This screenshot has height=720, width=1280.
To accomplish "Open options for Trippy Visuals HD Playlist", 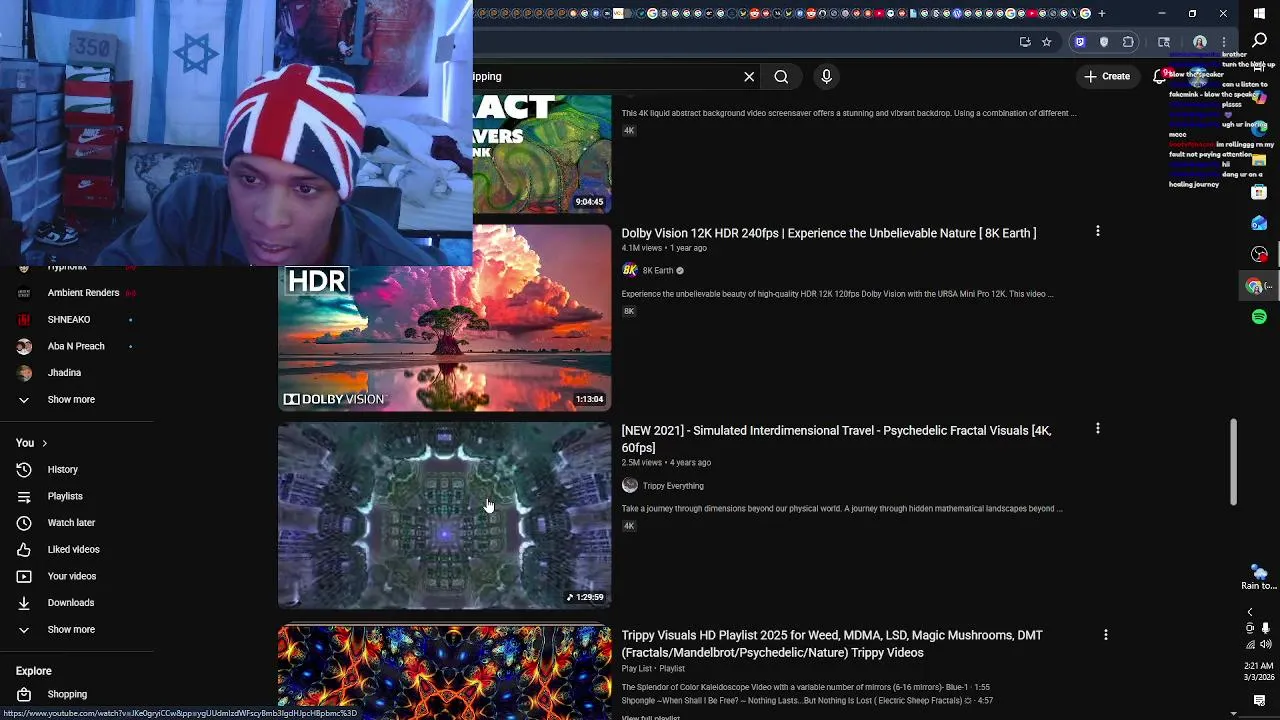I will pos(1105,635).
